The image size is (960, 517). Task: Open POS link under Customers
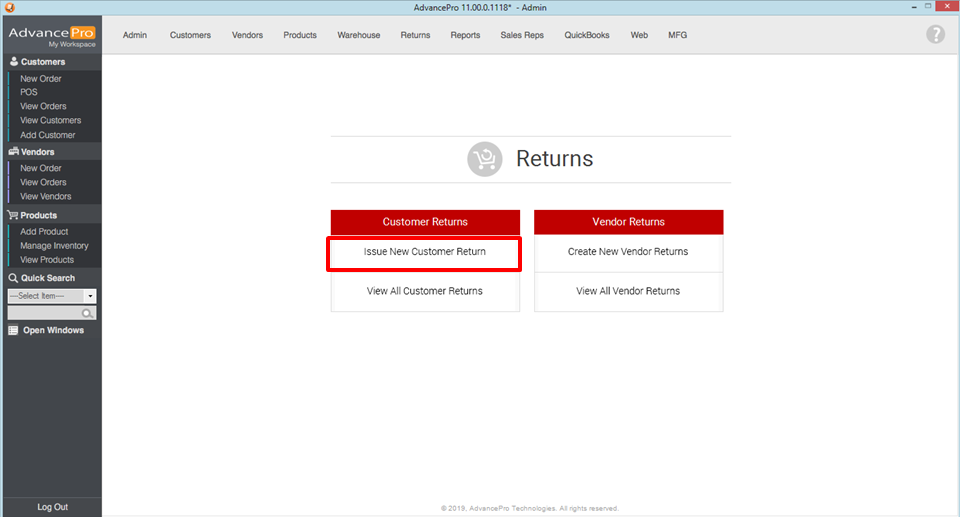[29, 92]
